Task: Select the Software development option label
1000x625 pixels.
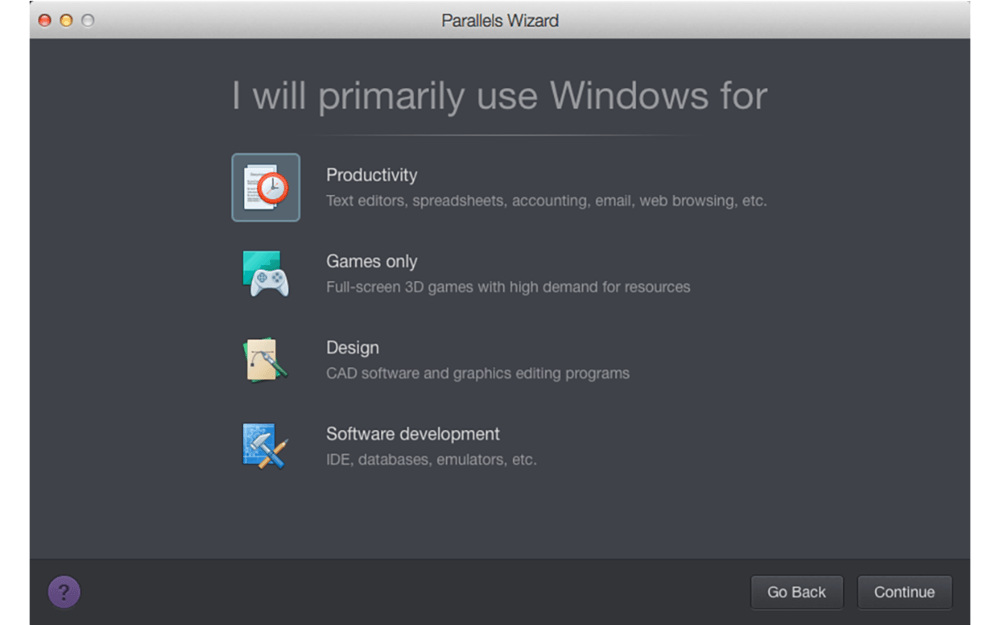Action: click(413, 434)
